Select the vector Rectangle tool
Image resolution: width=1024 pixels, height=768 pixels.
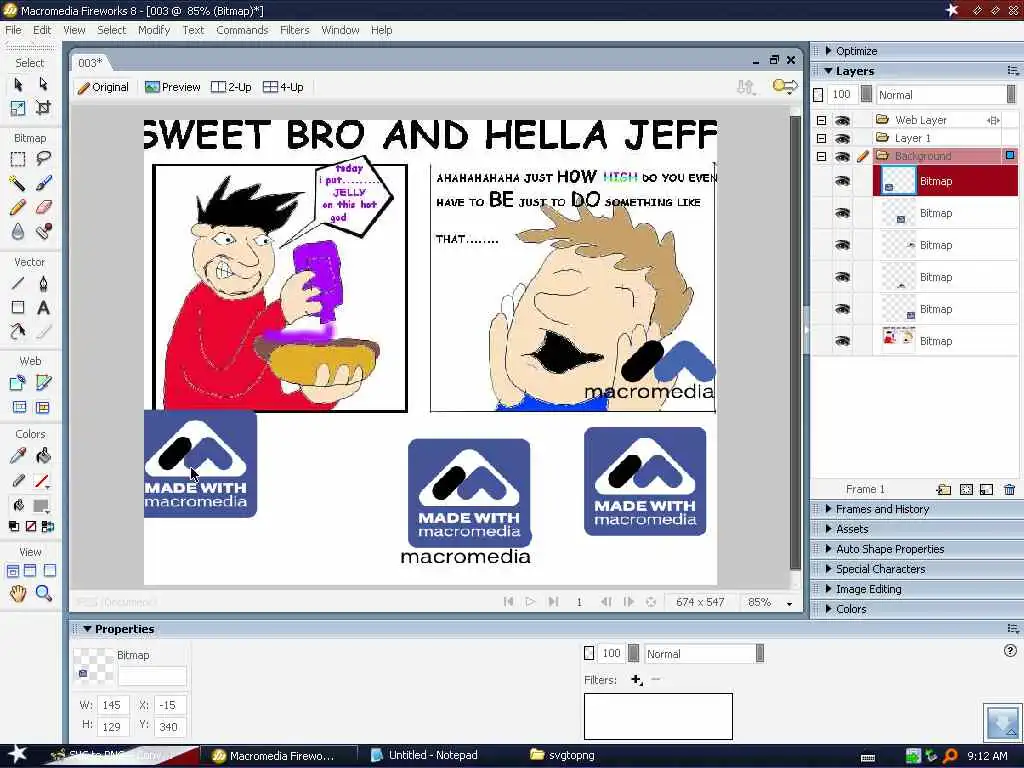18,308
